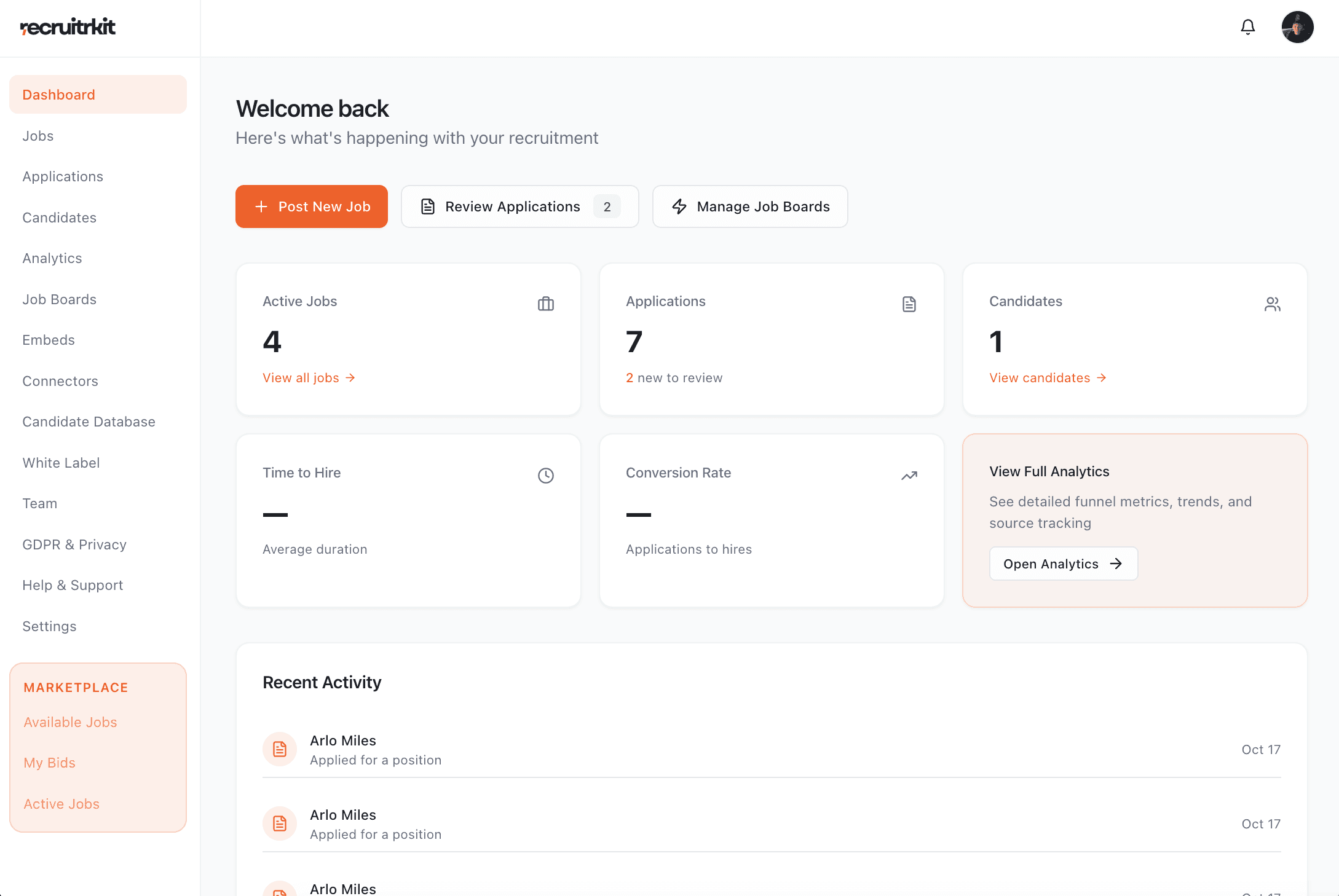Open Analytics from the sidebar
1339x896 pixels.
tap(52, 258)
